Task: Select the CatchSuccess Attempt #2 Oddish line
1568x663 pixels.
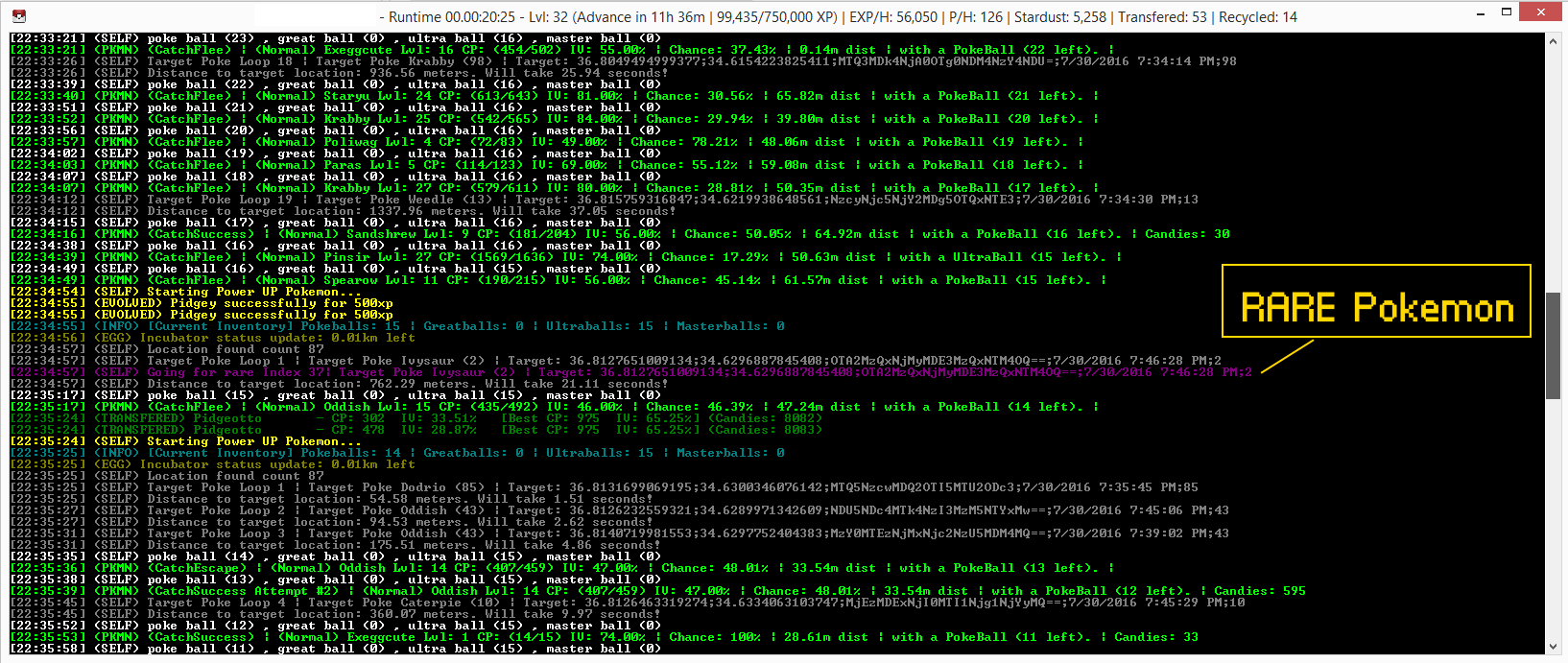Action: [x=658, y=591]
